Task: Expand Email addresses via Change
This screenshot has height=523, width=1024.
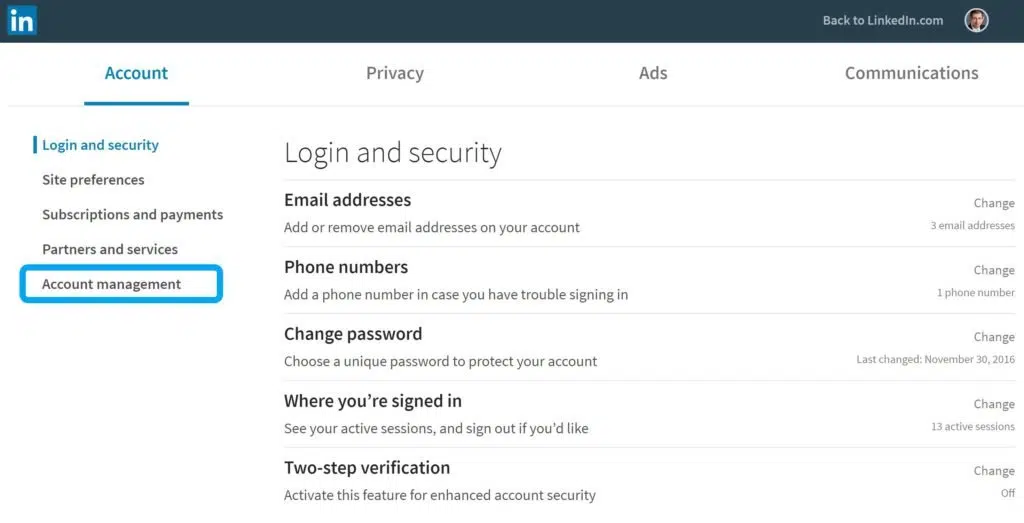Action: (x=994, y=203)
